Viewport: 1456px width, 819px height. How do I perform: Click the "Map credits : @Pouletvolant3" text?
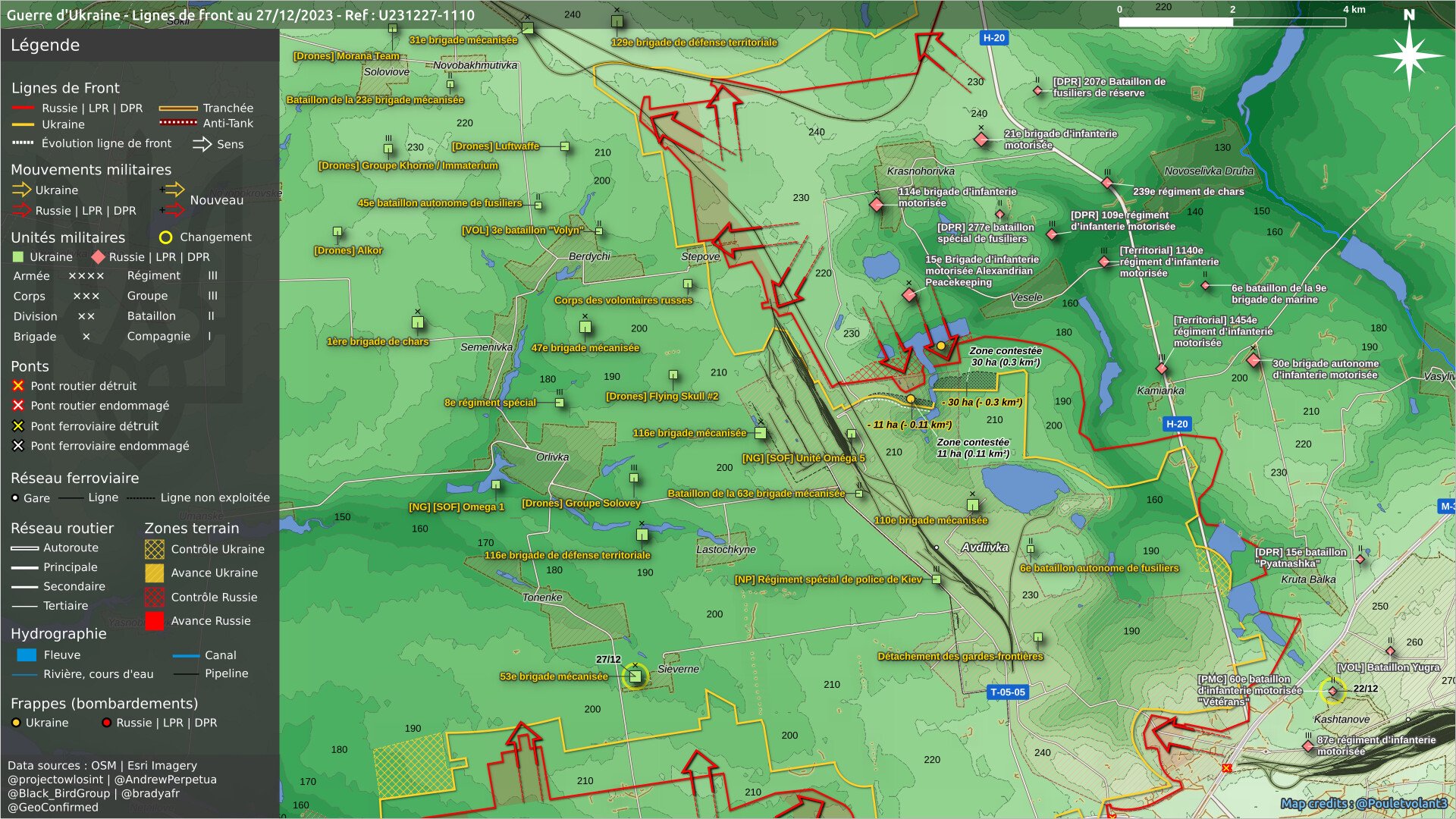[x=1364, y=804]
